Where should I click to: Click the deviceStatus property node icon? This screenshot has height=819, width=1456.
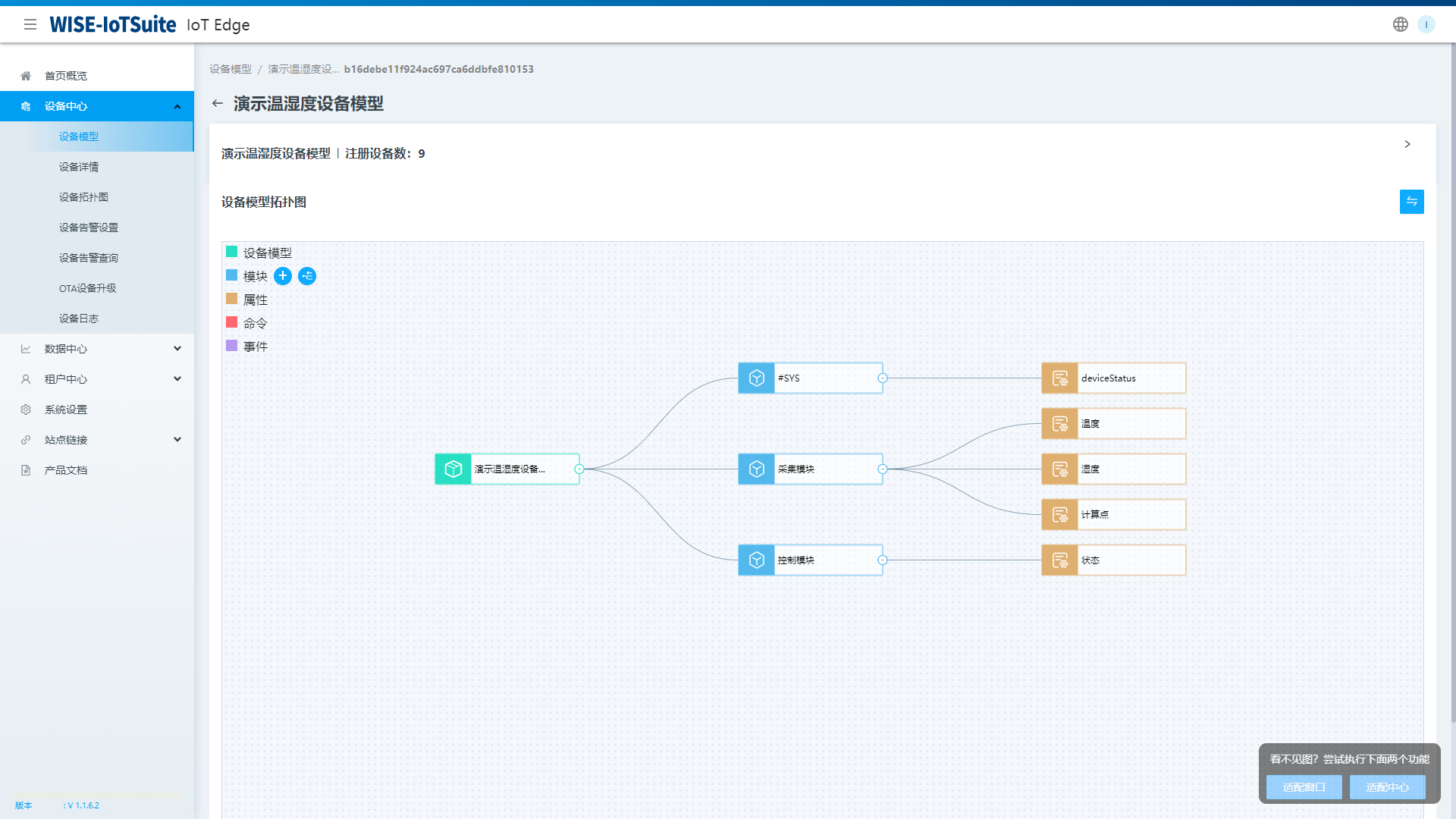coord(1059,378)
